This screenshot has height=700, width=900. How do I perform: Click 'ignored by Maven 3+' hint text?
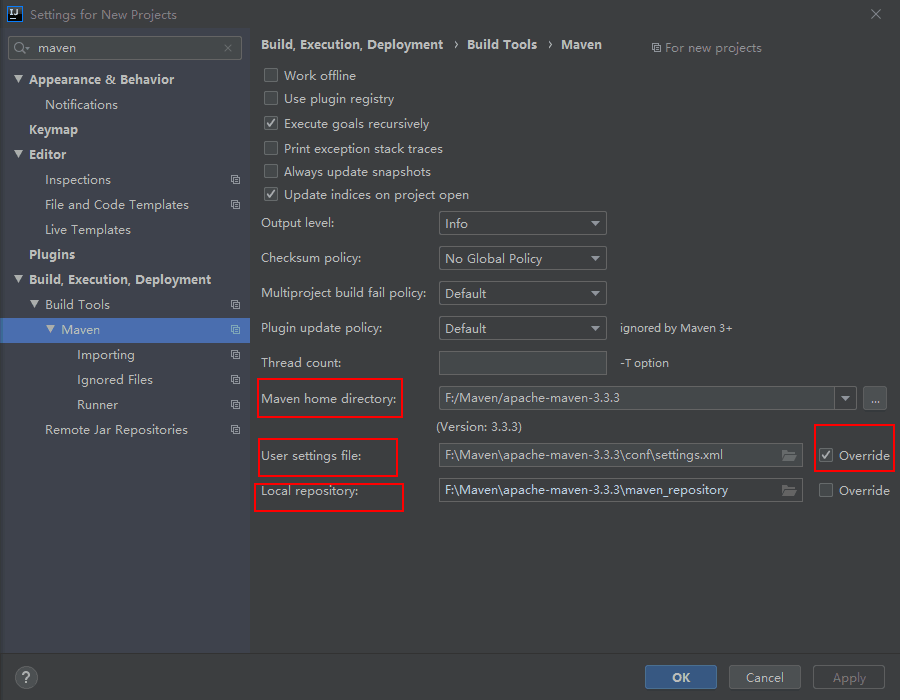click(x=676, y=328)
